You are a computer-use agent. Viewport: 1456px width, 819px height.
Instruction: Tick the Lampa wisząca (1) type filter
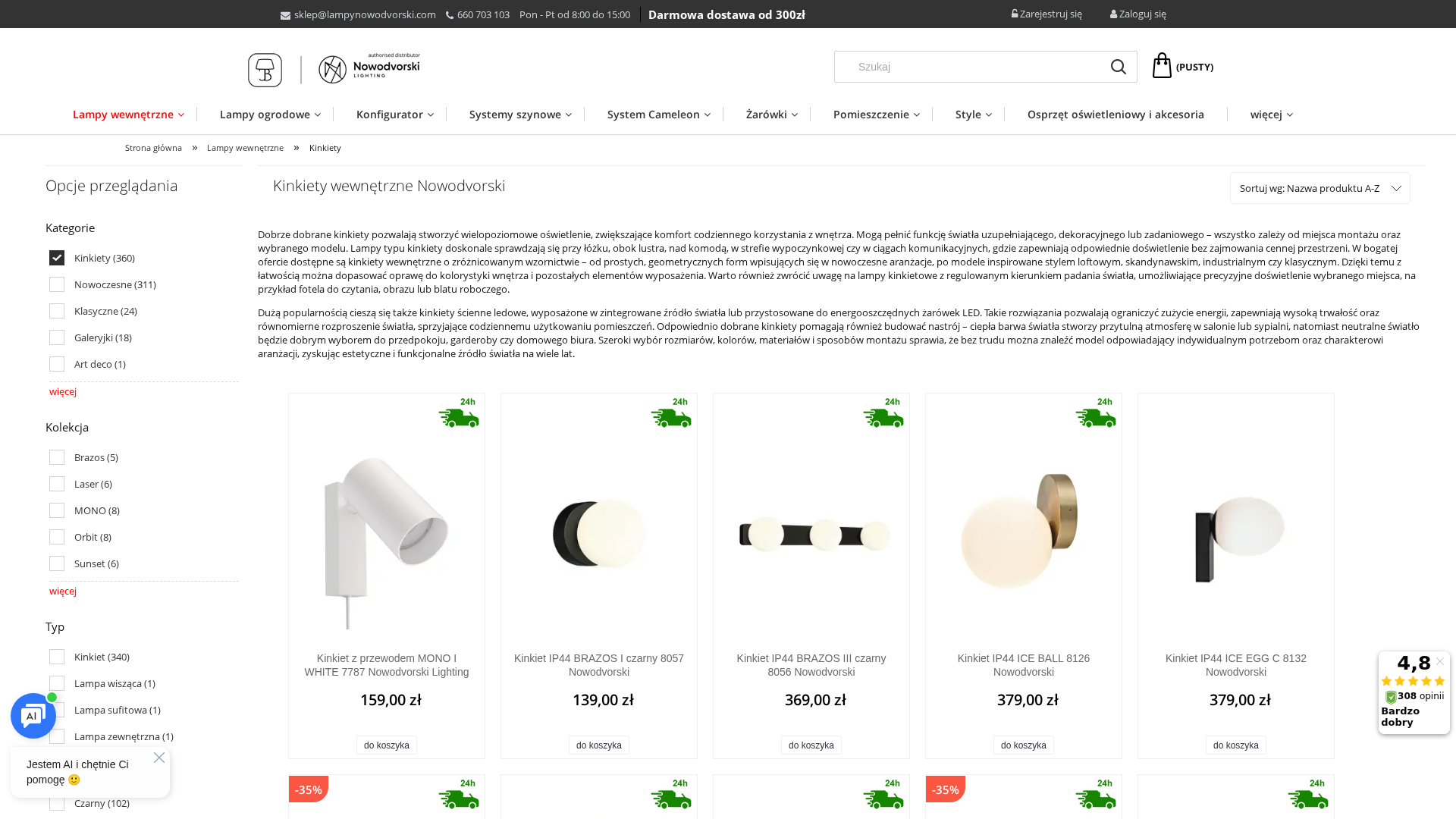tap(57, 683)
